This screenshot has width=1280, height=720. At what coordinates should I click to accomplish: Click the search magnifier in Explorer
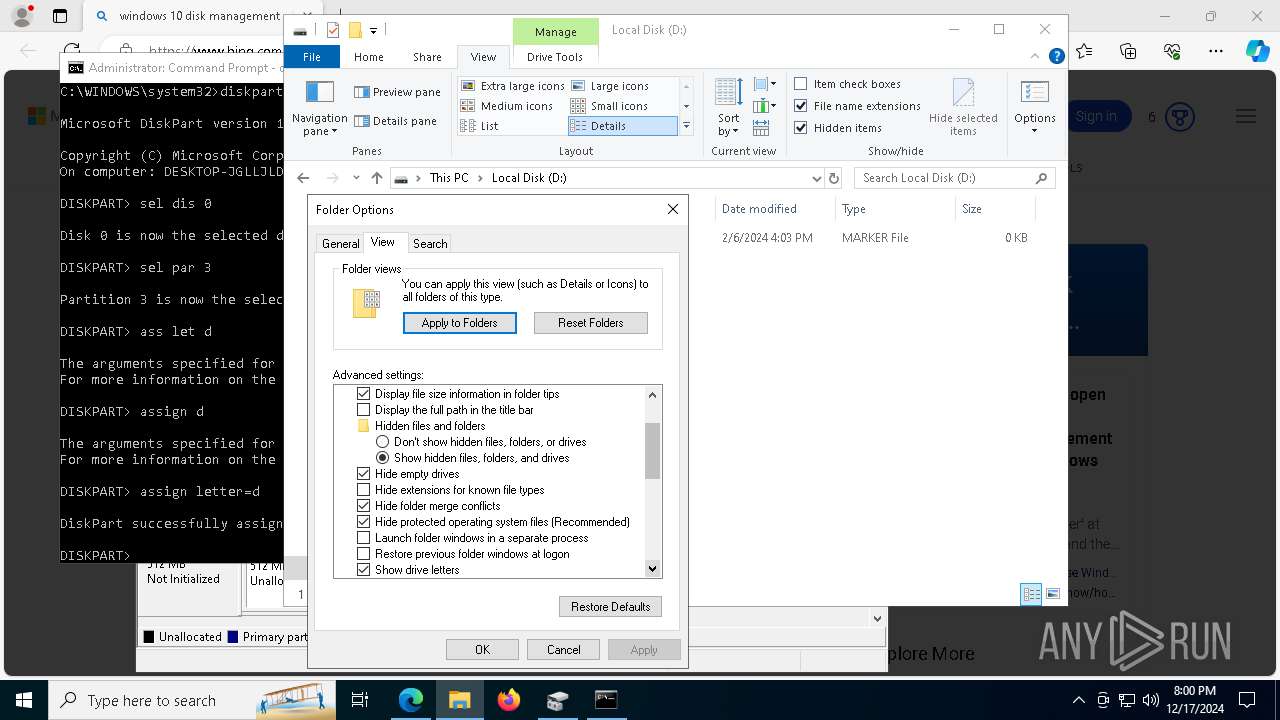1041,178
